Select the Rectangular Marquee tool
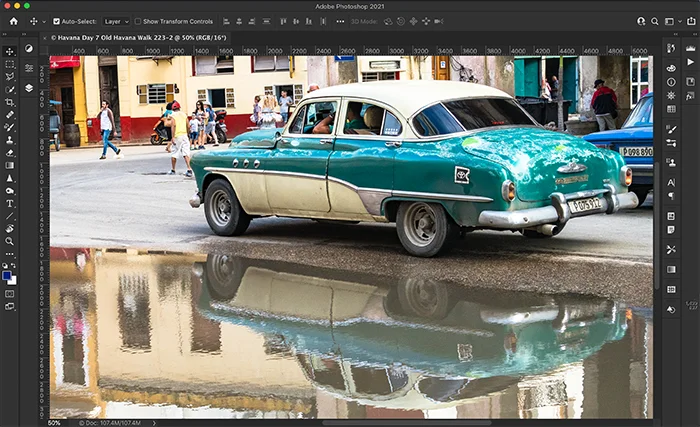The height and width of the screenshot is (427, 700). (10, 64)
